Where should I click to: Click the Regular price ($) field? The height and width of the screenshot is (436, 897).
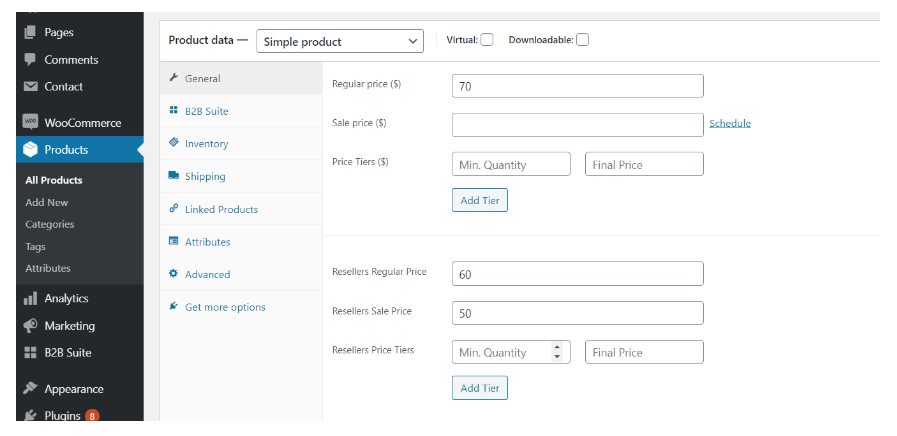tap(577, 86)
